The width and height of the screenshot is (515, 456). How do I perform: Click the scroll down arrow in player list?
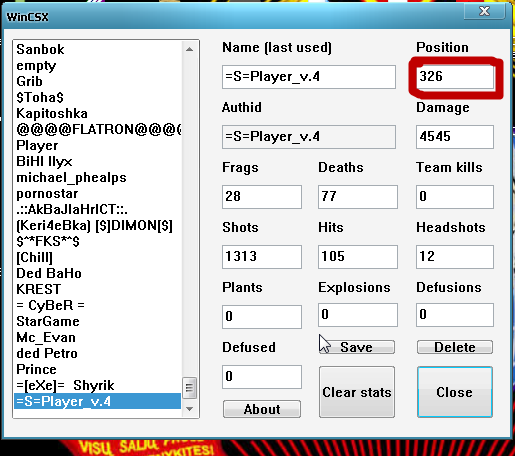click(189, 409)
